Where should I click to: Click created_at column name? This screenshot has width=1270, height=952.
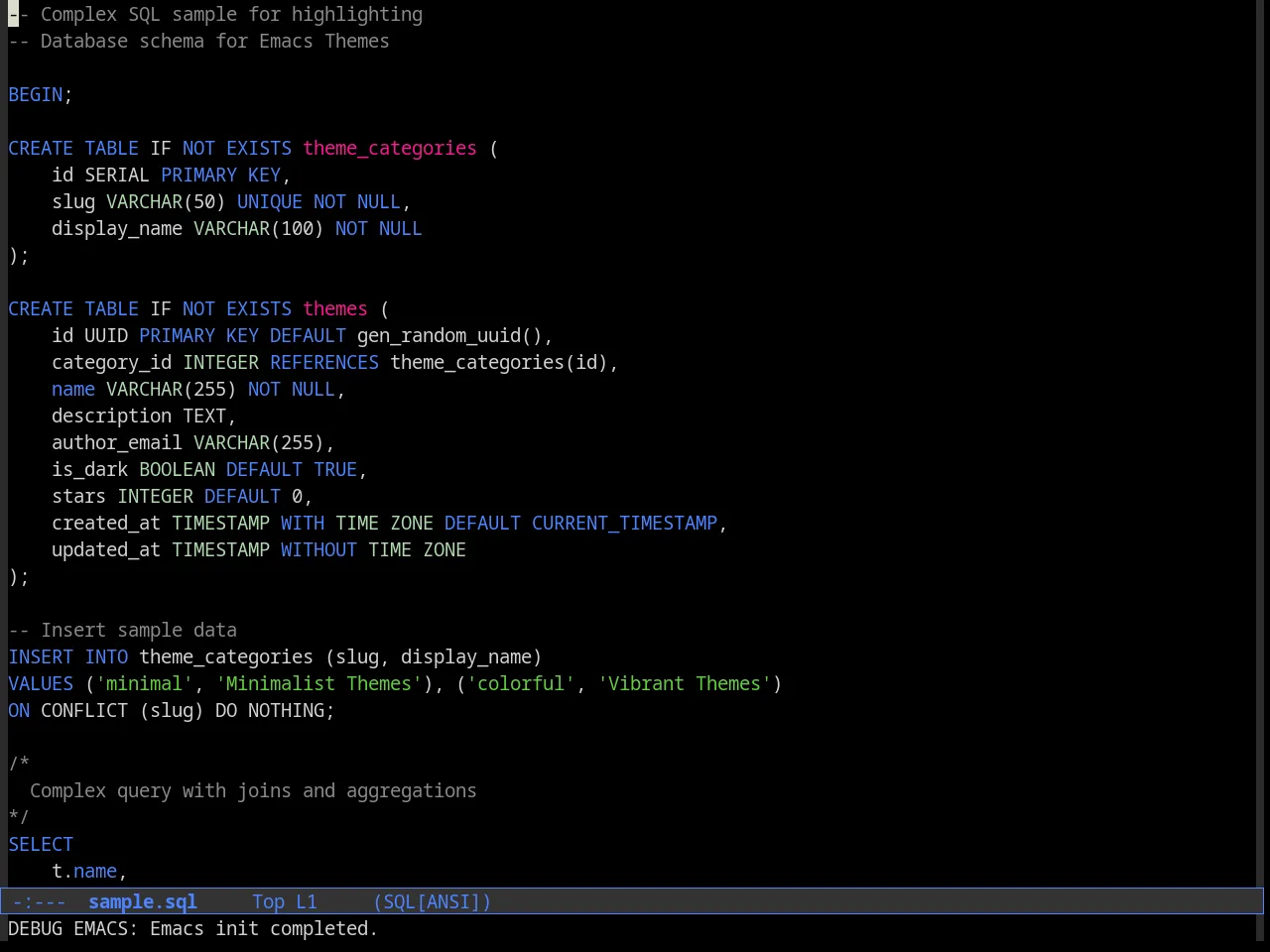coord(106,523)
